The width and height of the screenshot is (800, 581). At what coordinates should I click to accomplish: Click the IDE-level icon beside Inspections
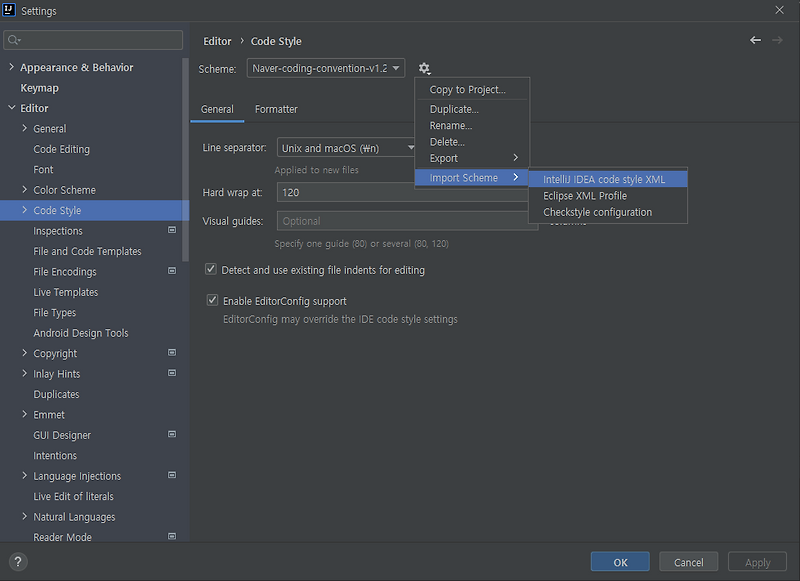[x=172, y=230]
